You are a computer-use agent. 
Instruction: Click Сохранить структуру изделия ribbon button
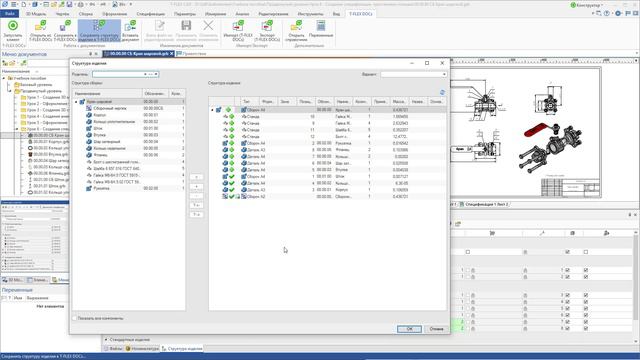coord(99,31)
